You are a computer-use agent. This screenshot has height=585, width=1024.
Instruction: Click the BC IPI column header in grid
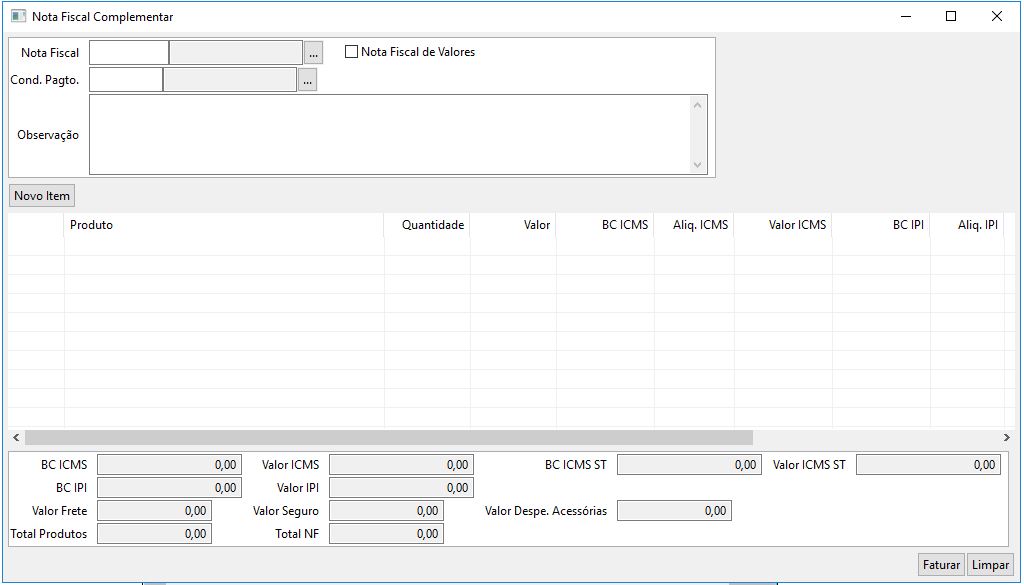point(881,225)
